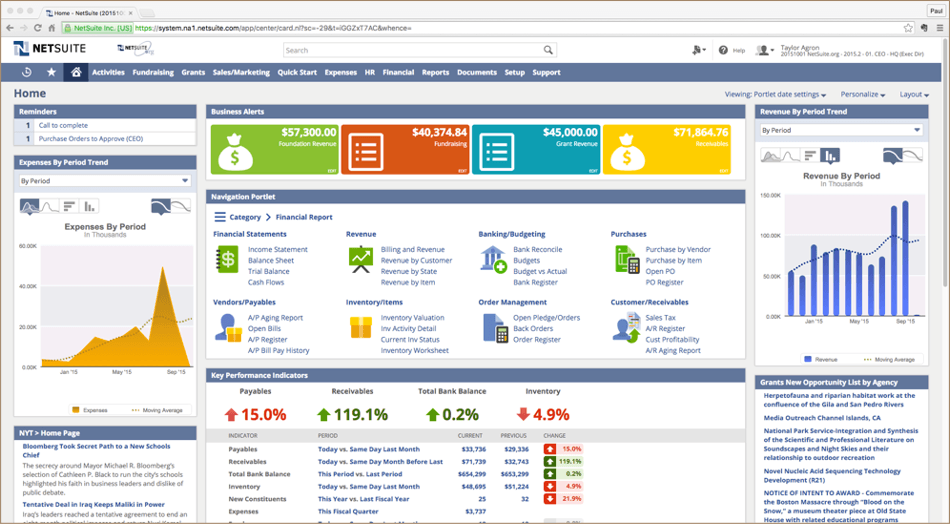The height and width of the screenshot is (524, 950).
Task: Open the Layout dropdown
Action: tap(914, 95)
